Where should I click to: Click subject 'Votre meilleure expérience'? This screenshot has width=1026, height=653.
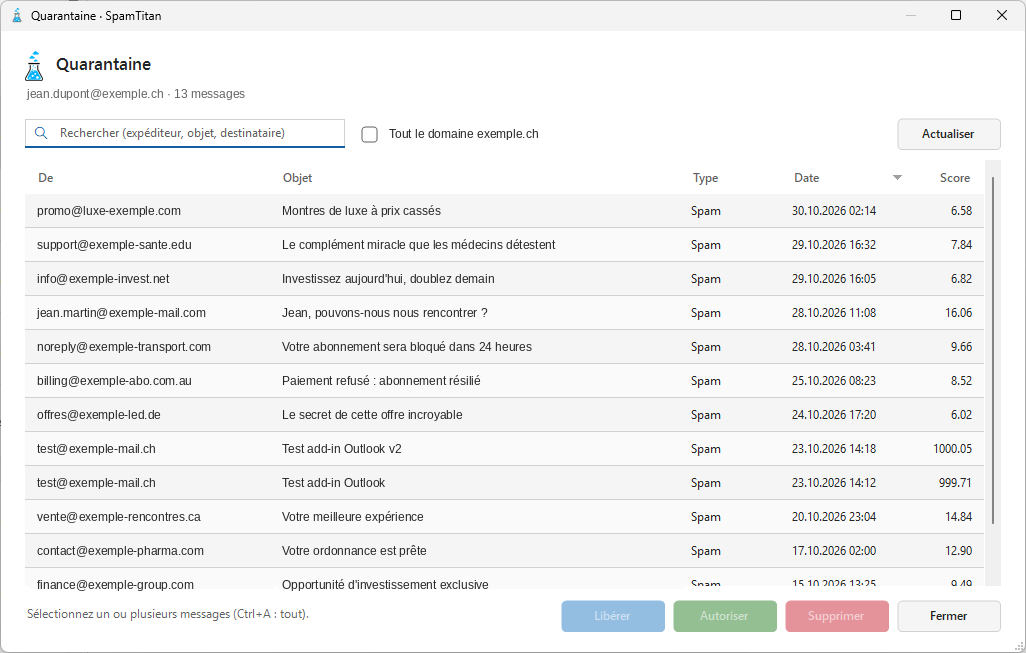(353, 517)
